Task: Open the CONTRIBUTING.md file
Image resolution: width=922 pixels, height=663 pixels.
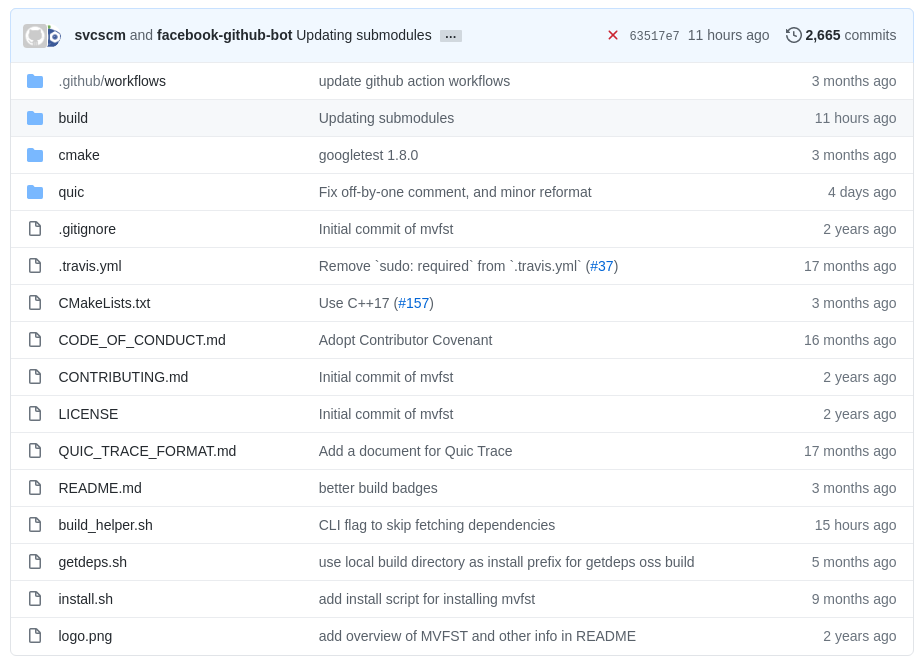Action: (x=123, y=376)
